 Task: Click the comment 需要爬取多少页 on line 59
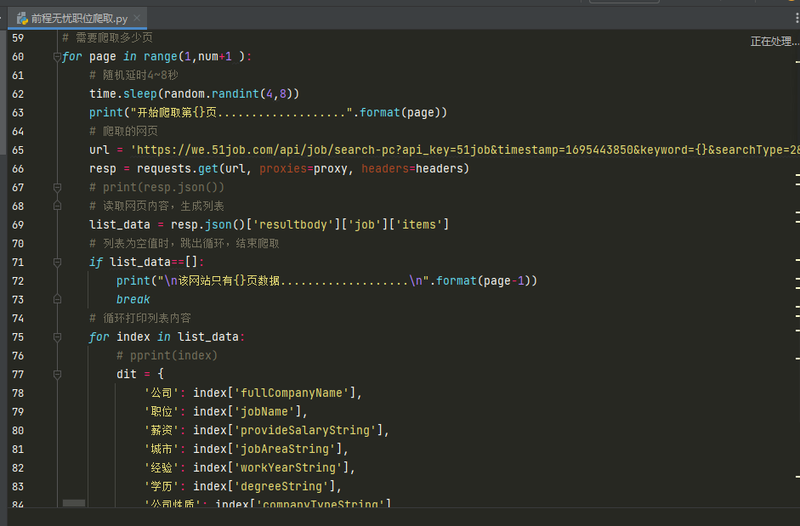pos(107,38)
